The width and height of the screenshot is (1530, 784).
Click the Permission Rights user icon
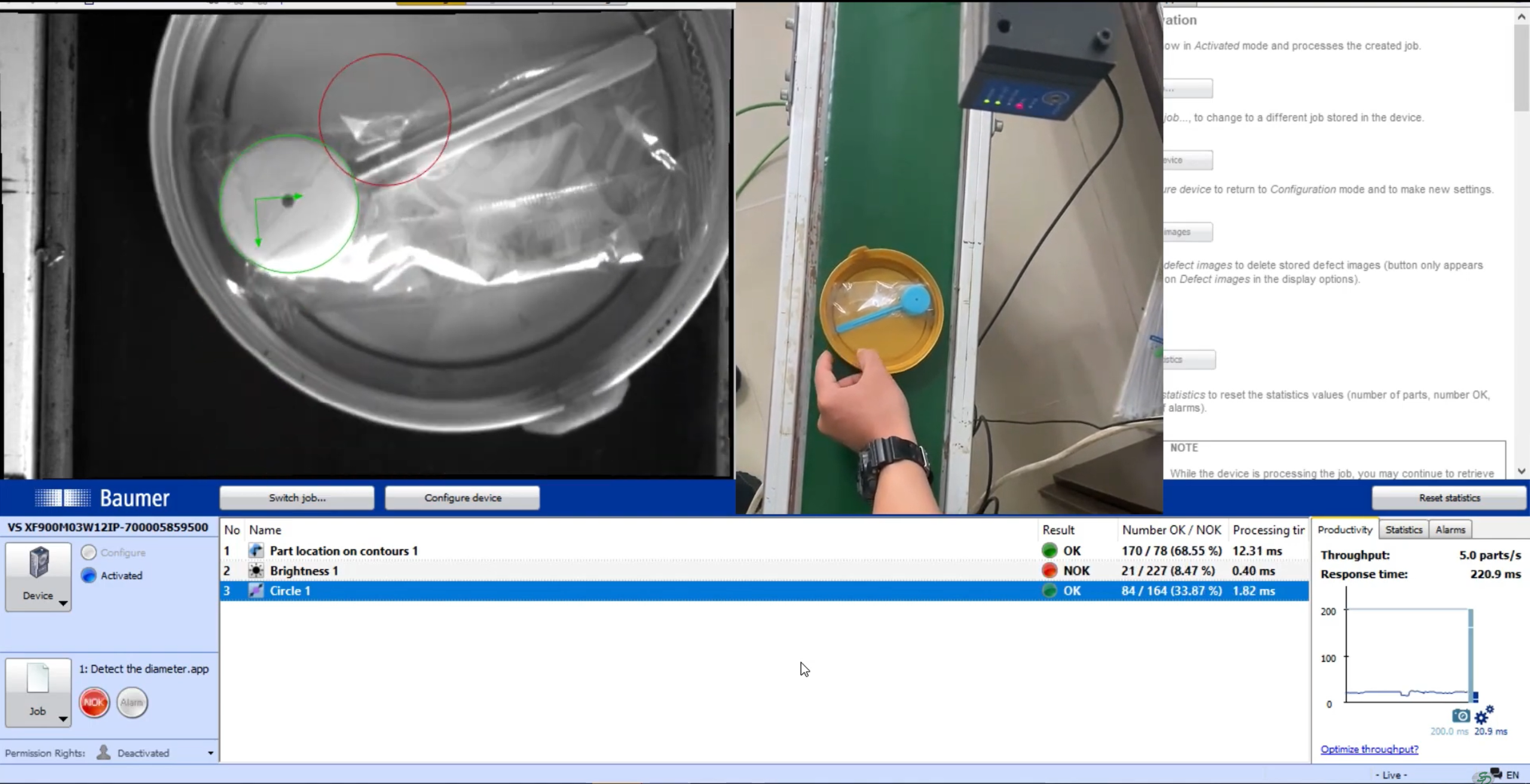[103, 752]
